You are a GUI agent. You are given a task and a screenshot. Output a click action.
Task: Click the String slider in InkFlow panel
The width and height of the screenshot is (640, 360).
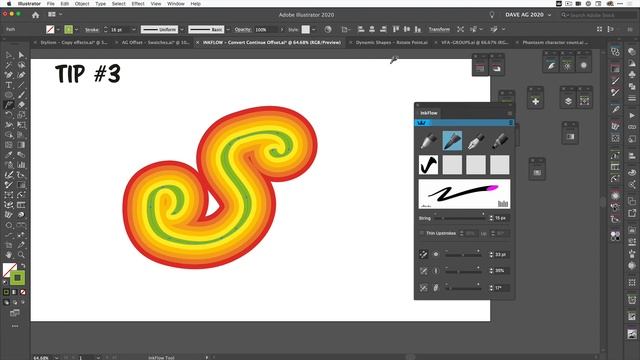click(x=460, y=218)
